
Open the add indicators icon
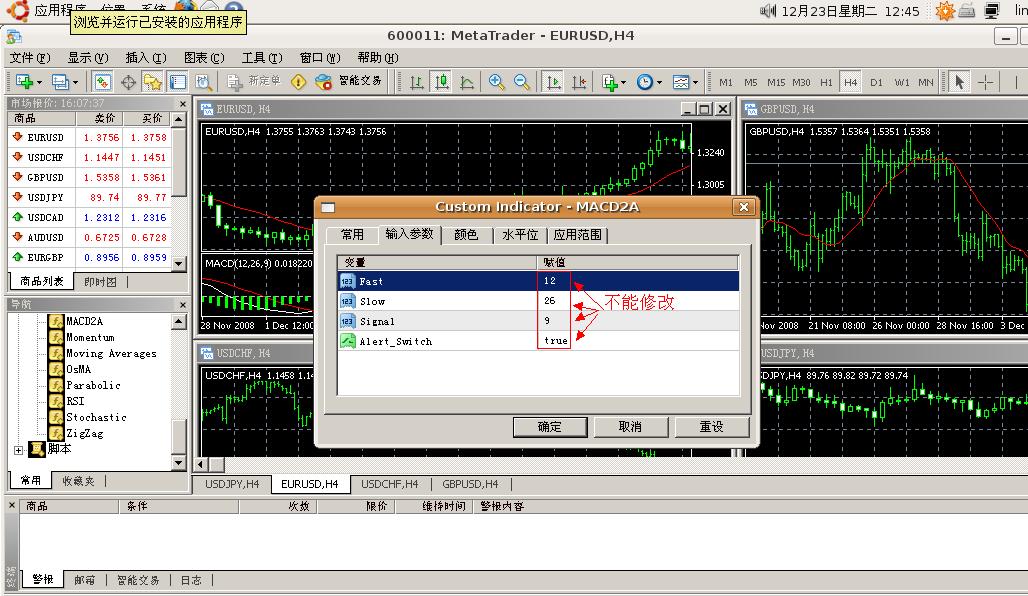pyautogui.click(x=610, y=82)
